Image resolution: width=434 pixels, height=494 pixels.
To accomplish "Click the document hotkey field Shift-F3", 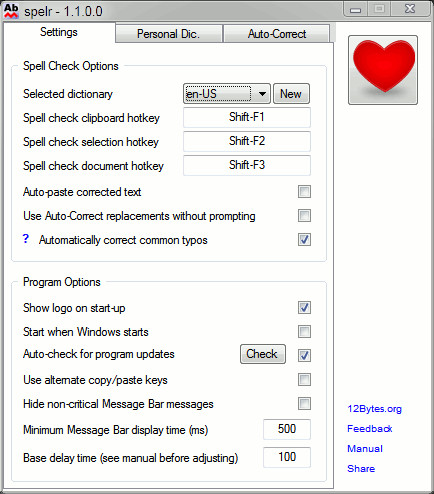I will coord(247,165).
